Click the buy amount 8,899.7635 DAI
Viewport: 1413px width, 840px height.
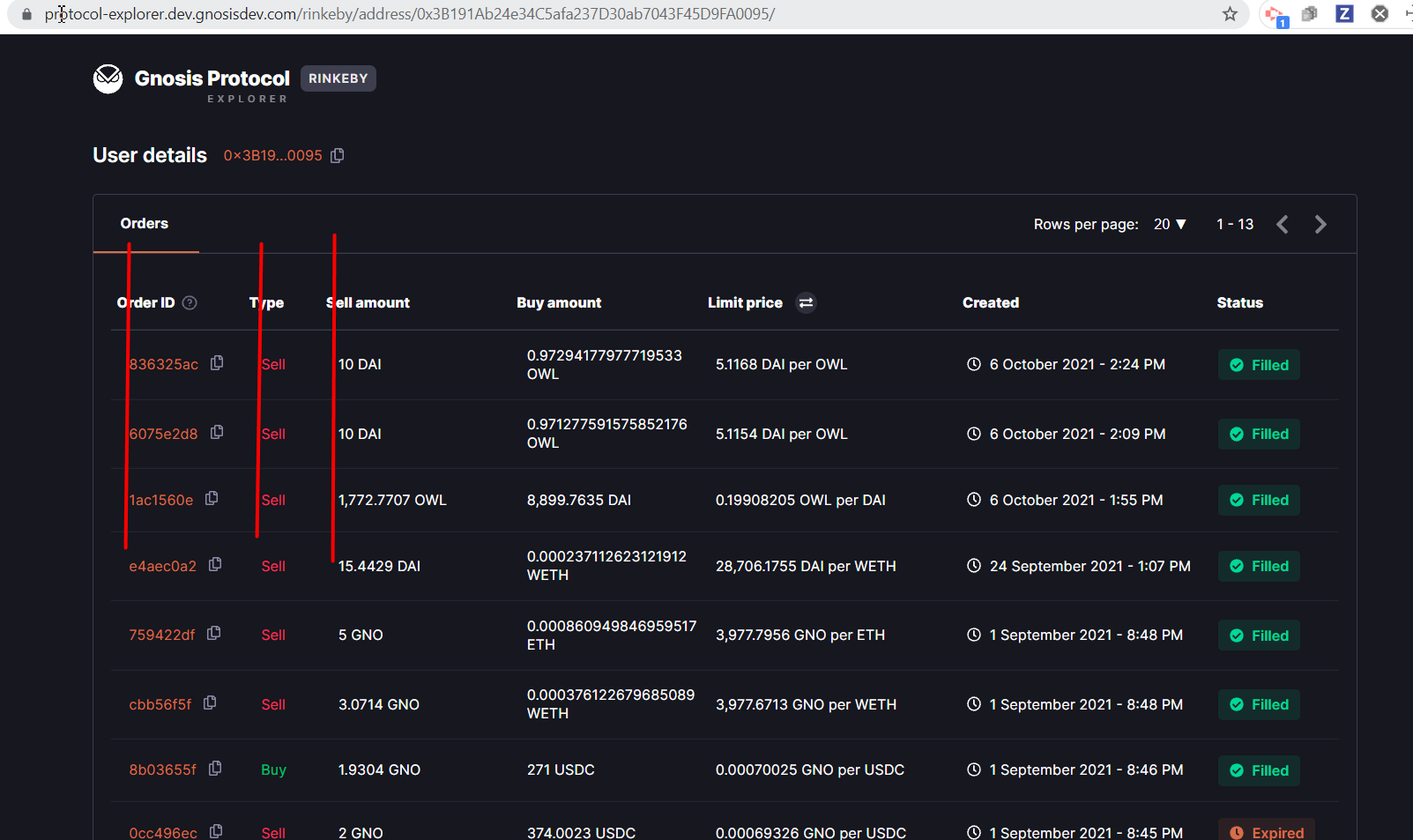coord(579,500)
